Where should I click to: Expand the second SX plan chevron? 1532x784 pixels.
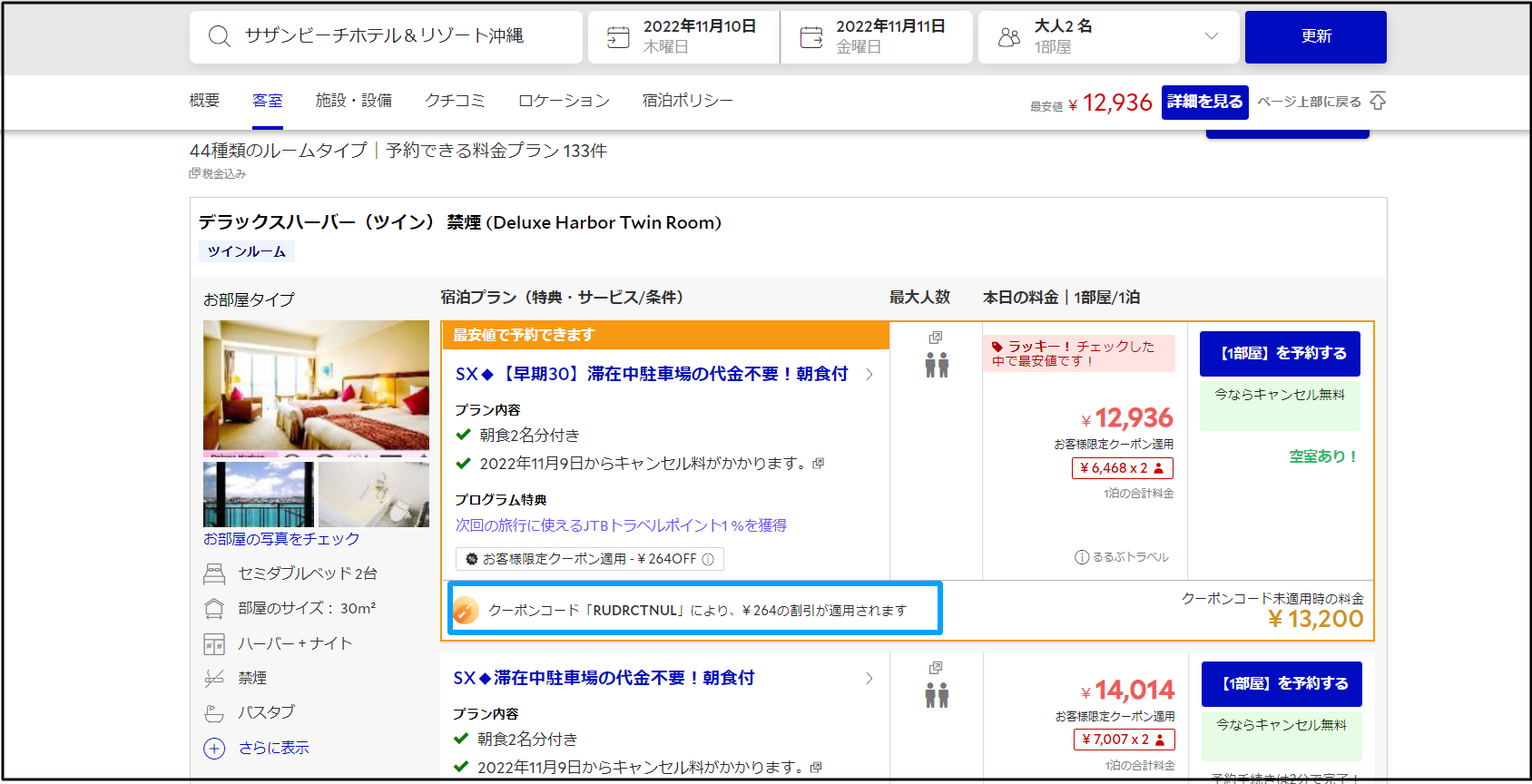[869, 679]
